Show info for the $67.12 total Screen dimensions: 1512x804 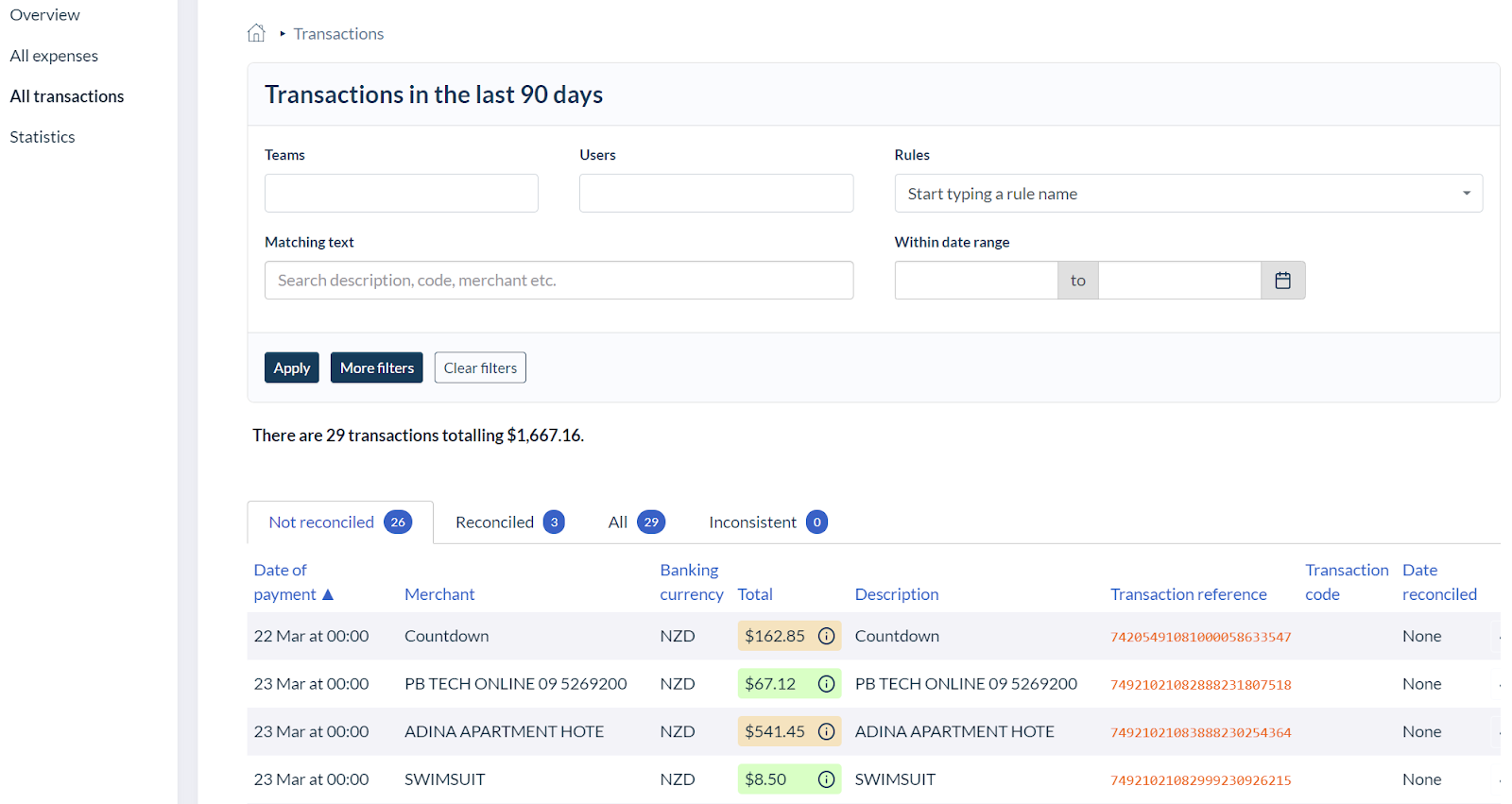click(826, 684)
